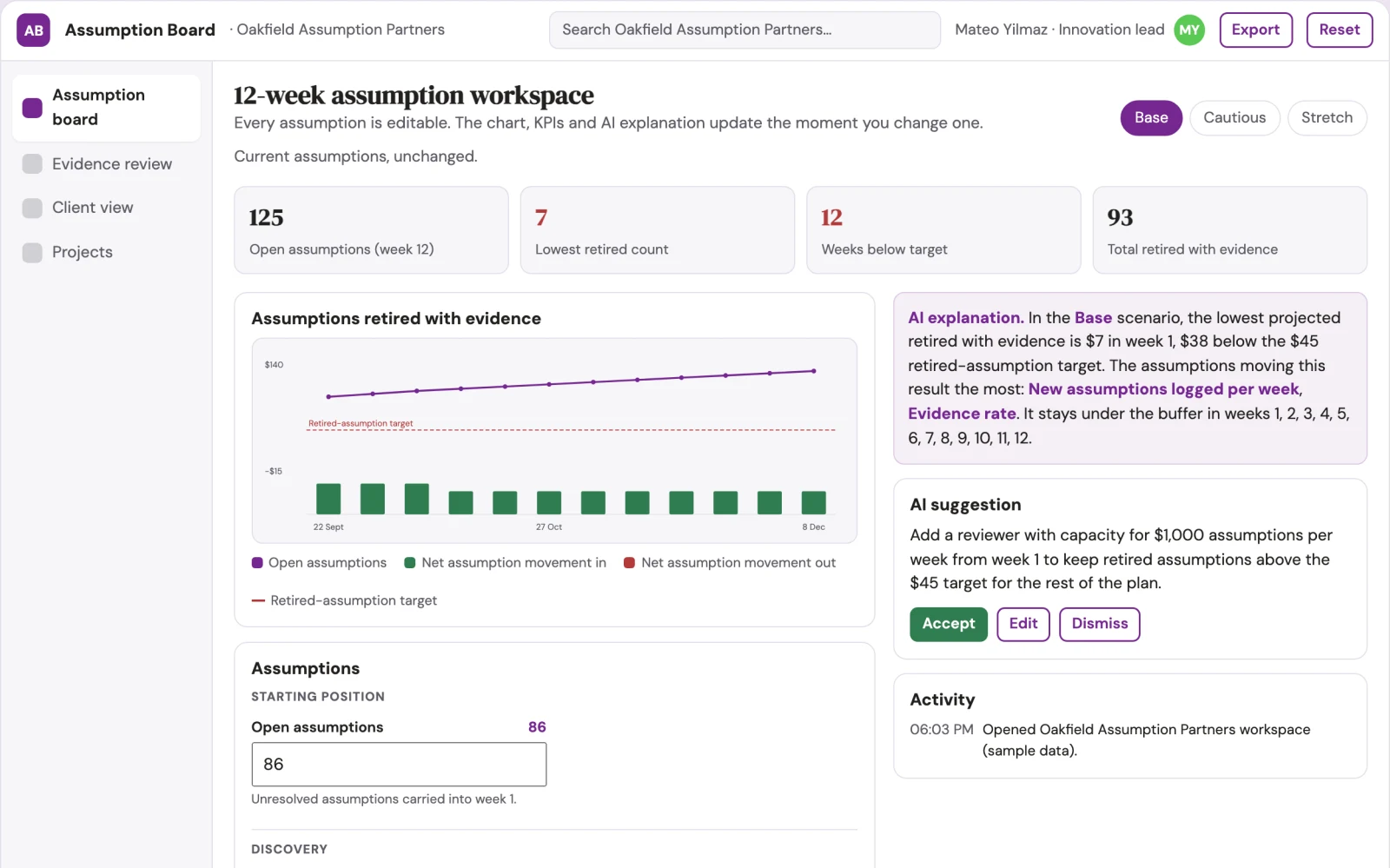Click the Reset button
The height and width of the screenshot is (868, 1390).
[1339, 30]
